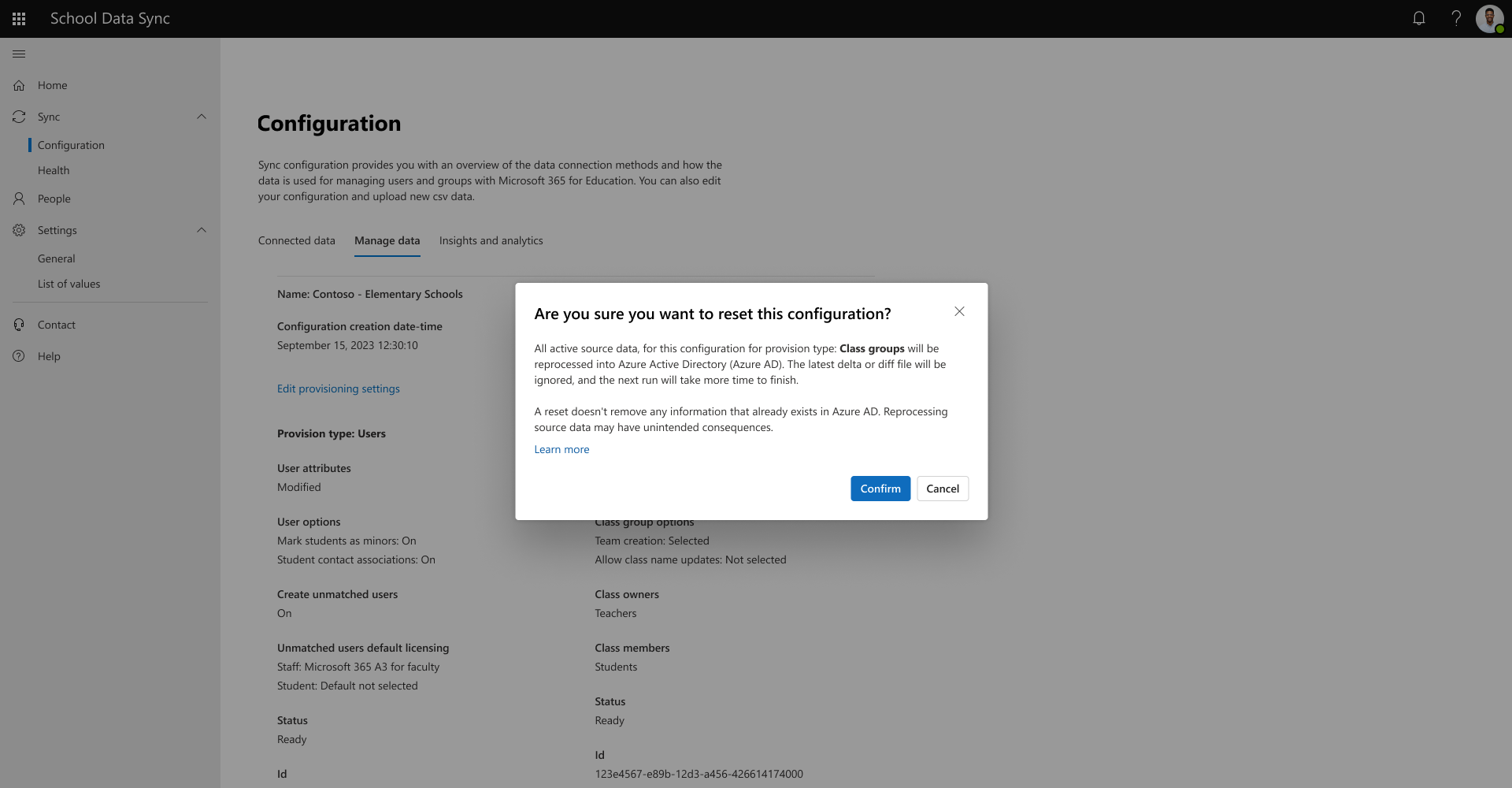Click the Contact headset icon
This screenshot has width=1512, height=788.
coord(19,325)
